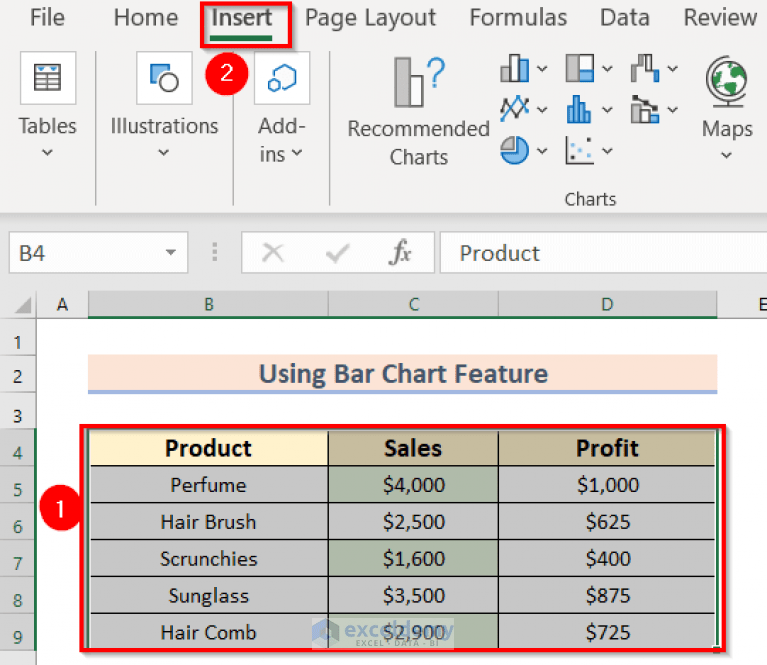
Task: Select column C header
Action: coord(413,305)
